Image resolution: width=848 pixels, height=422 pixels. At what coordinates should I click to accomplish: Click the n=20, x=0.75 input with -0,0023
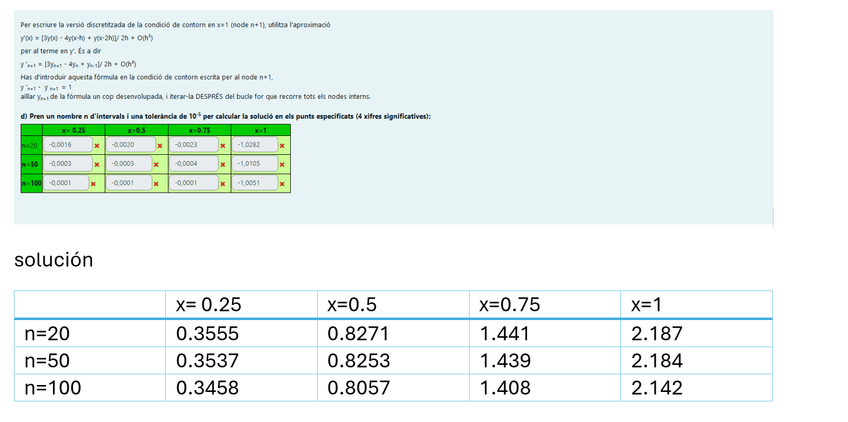click(192, 145)
